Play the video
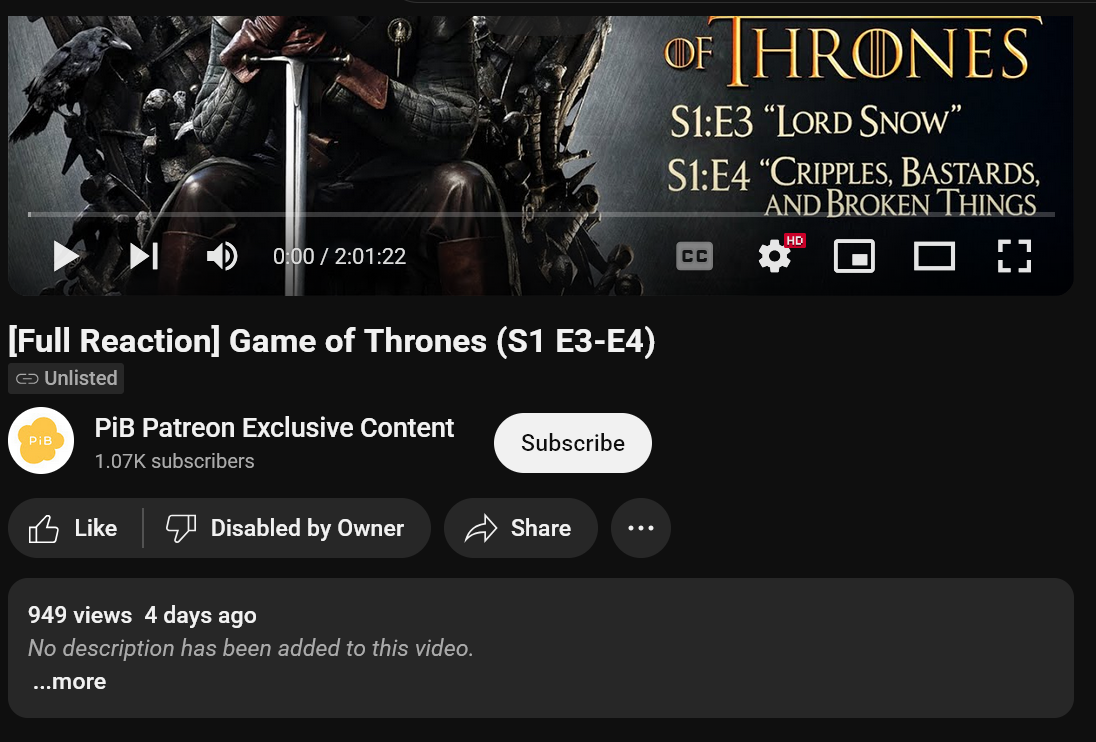 66,256
